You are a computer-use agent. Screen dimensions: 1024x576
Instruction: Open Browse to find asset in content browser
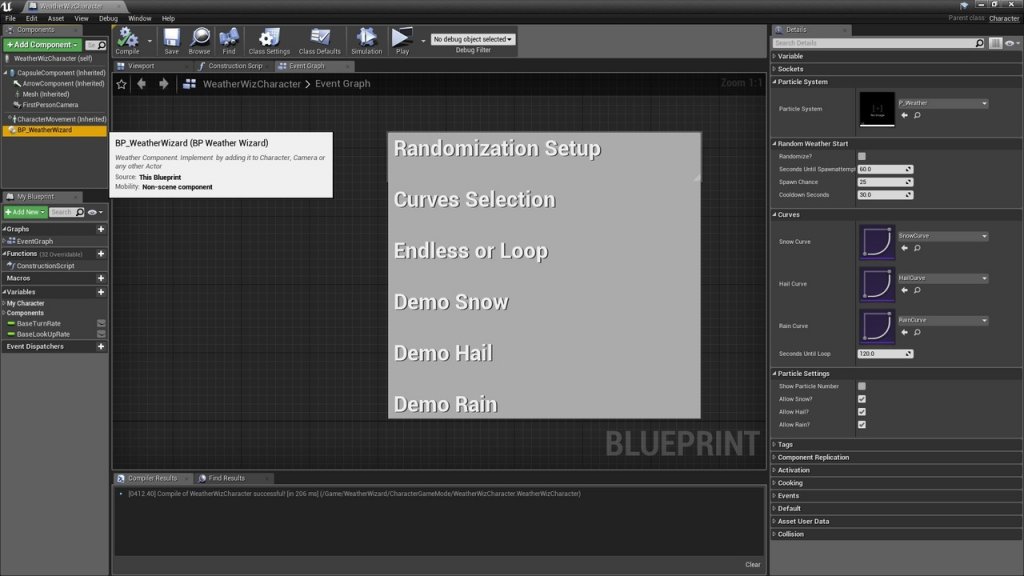click(199, 40)
